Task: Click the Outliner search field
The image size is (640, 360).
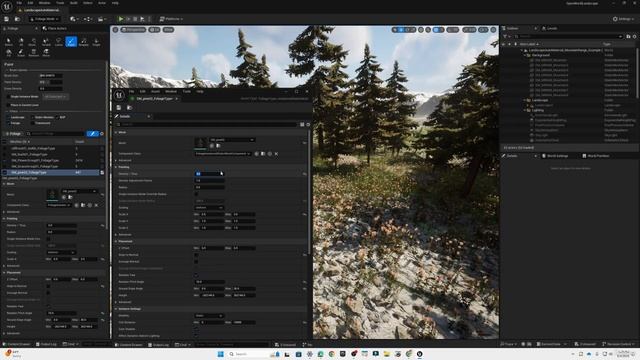Action: click(x=568, y=36)
